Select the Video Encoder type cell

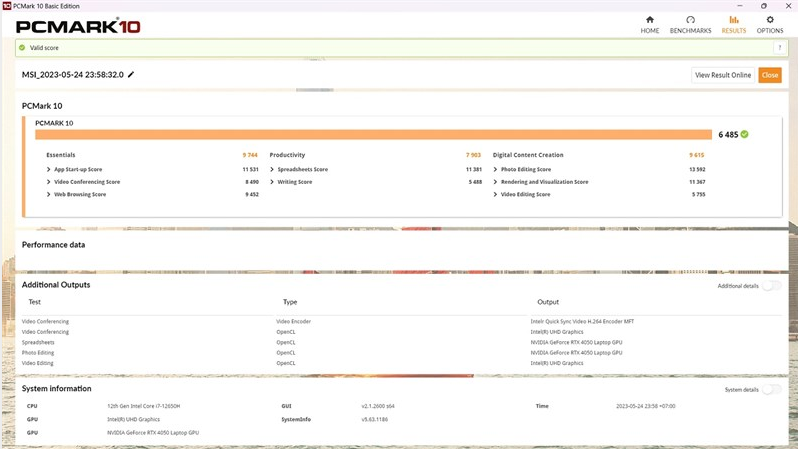tap(294, 322)
